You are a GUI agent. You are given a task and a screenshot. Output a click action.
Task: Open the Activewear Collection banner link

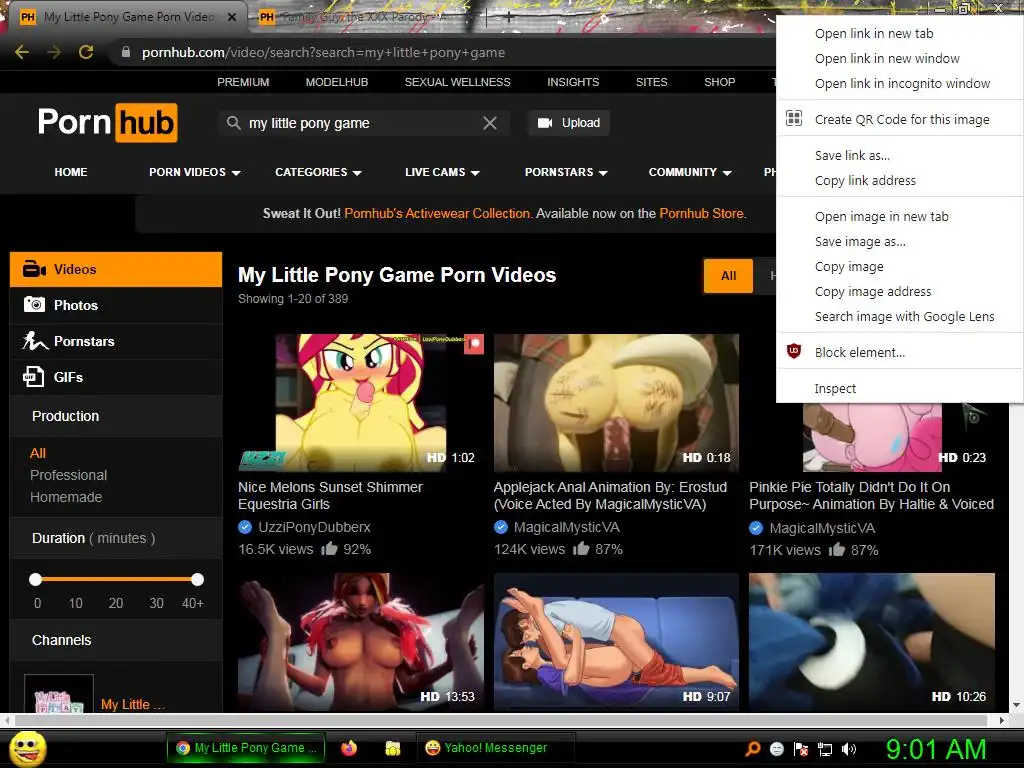438,214
